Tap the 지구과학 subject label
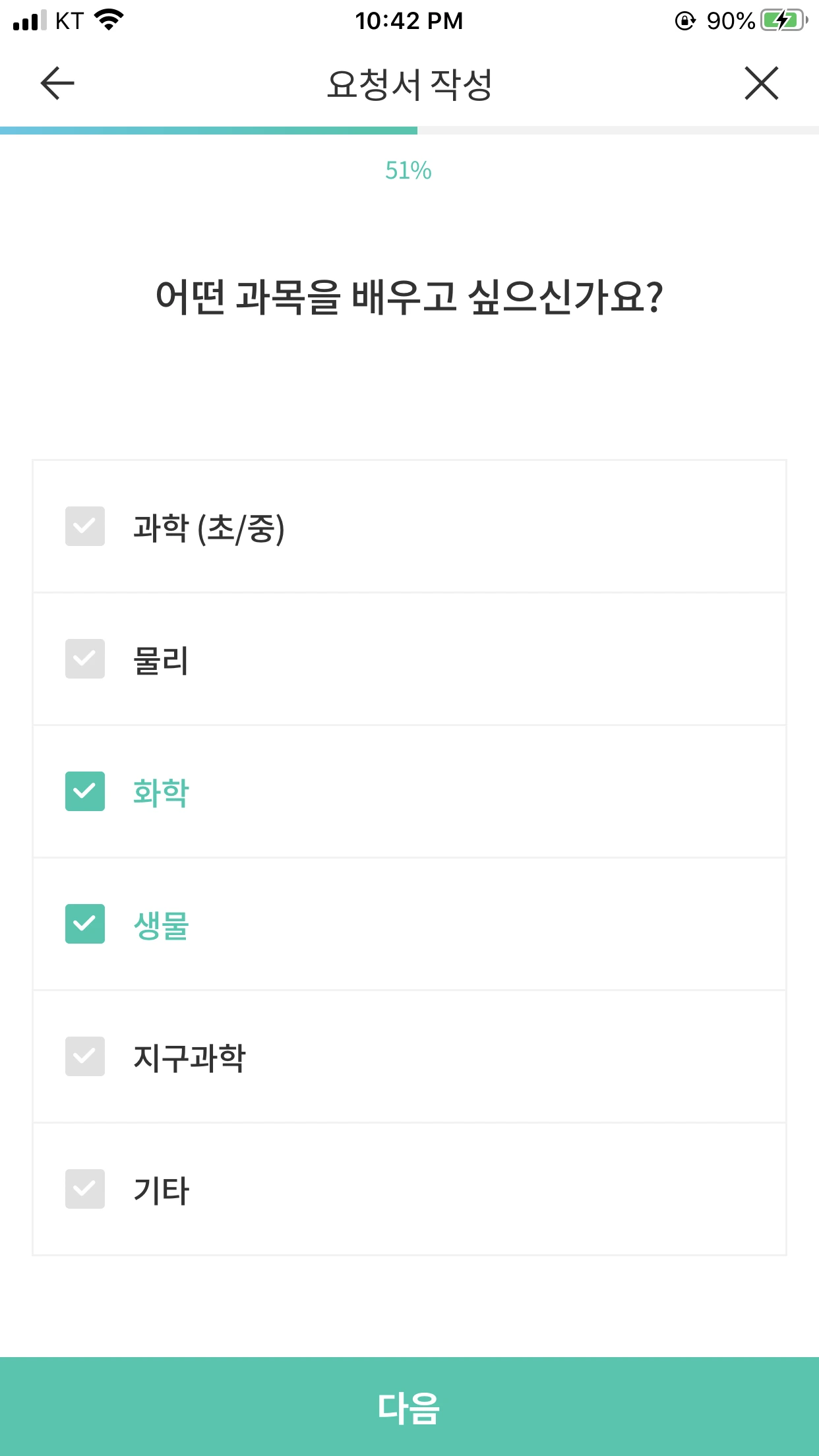Image resolution: width=819 pixels, height=1456 pixels. point(189,1058)
